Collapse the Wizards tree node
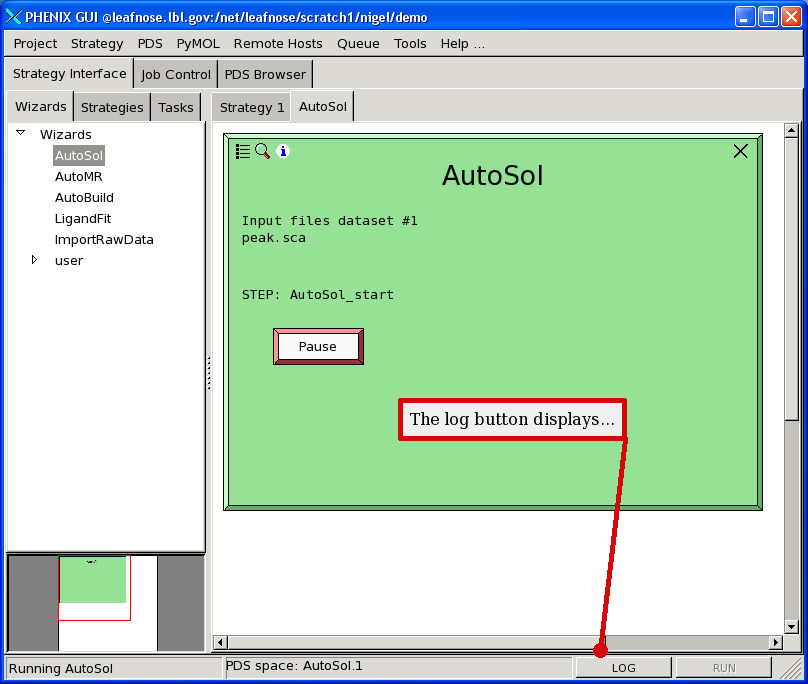Viewport: 808px width, 684px height. click(x=20, y=133)
